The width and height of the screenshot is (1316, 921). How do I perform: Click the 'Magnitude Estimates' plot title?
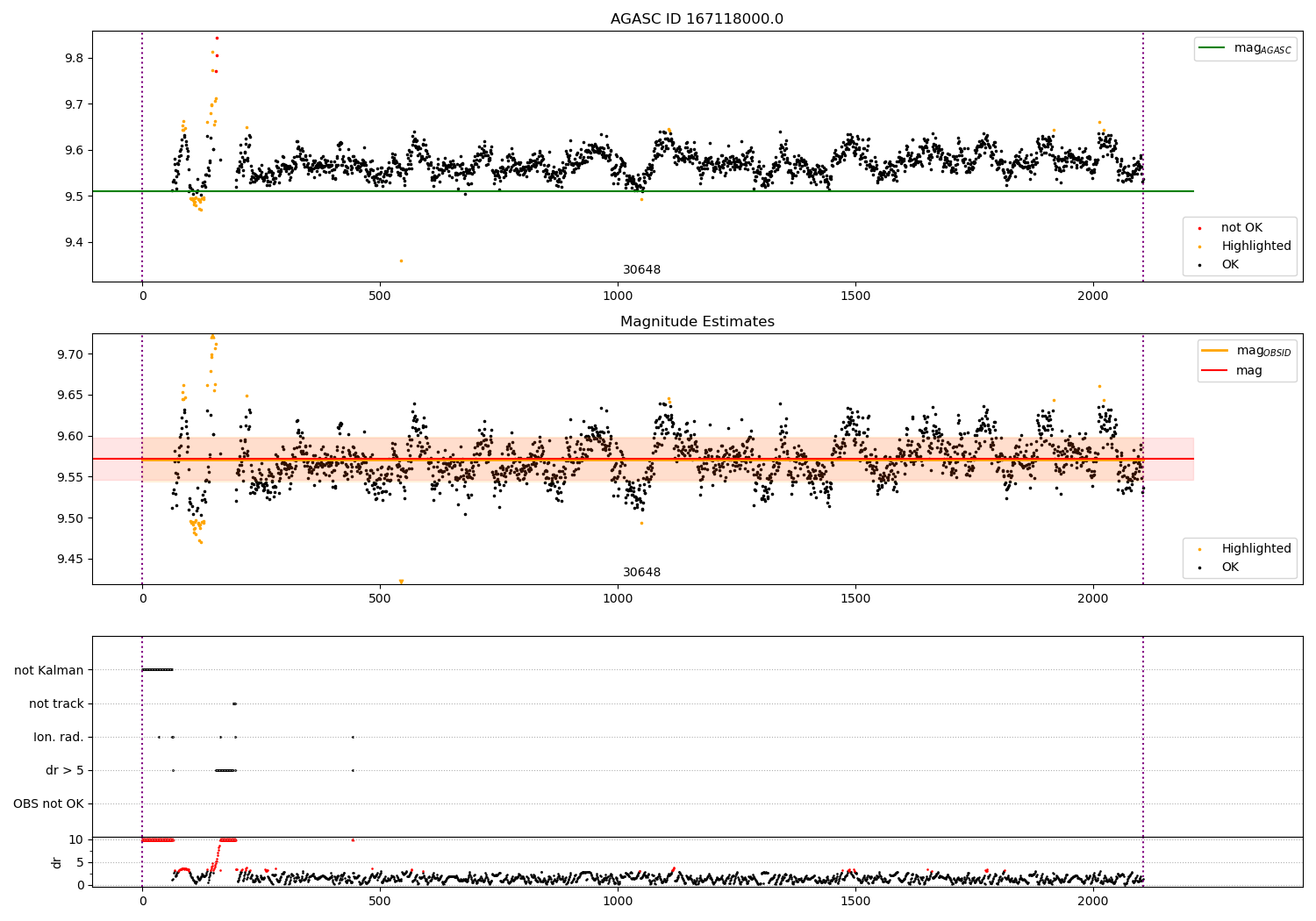click(x=697, y=322)
